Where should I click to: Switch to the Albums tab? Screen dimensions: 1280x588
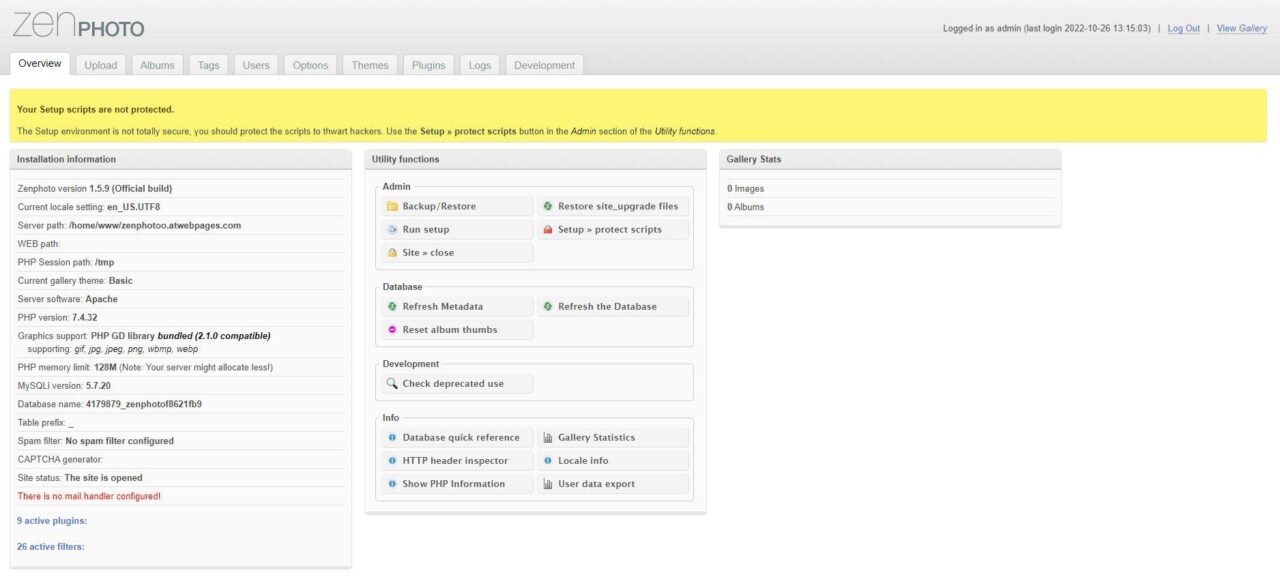[157, 64]
